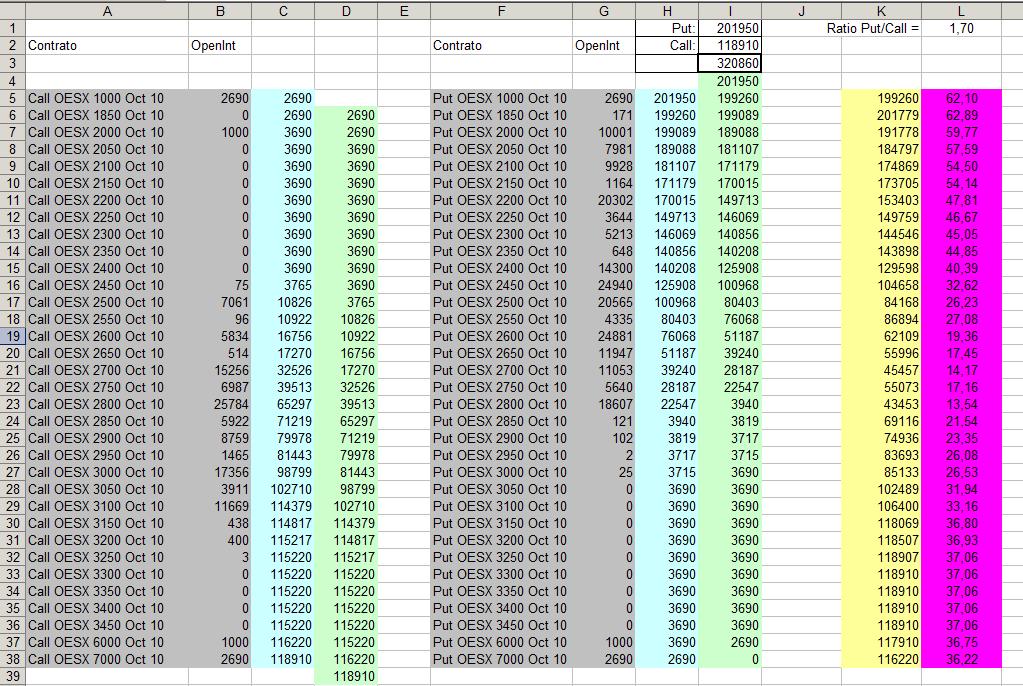Image resolution: width=1023 pixels, height=686 pixels.
Task: Click value 2690 in column I row 37
Action: [x=729, y=642]
